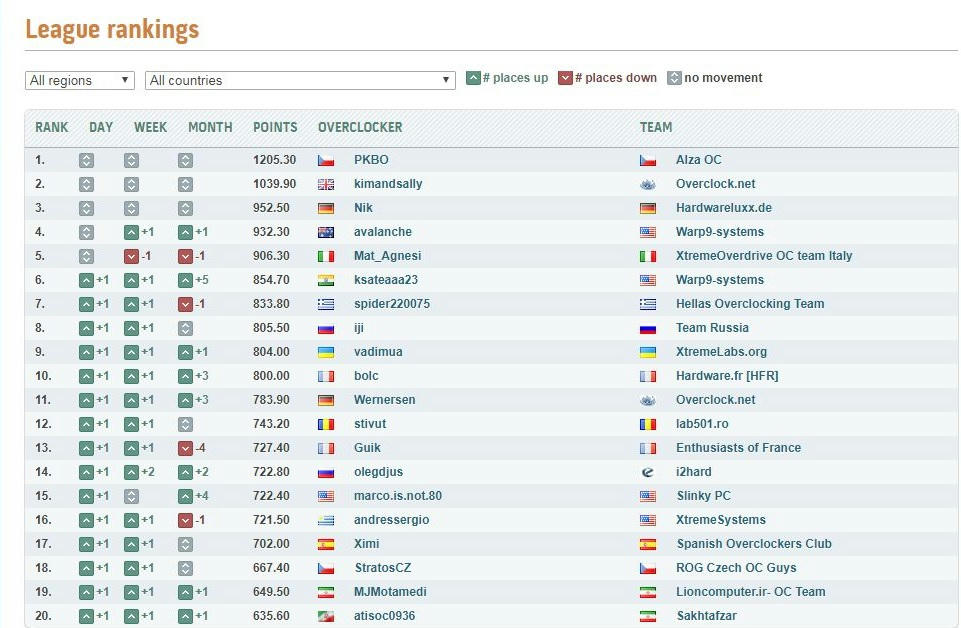Open the Hardware.fr [HFR] team page
Viewport: 961px width, 628px height.
(727, 376)
